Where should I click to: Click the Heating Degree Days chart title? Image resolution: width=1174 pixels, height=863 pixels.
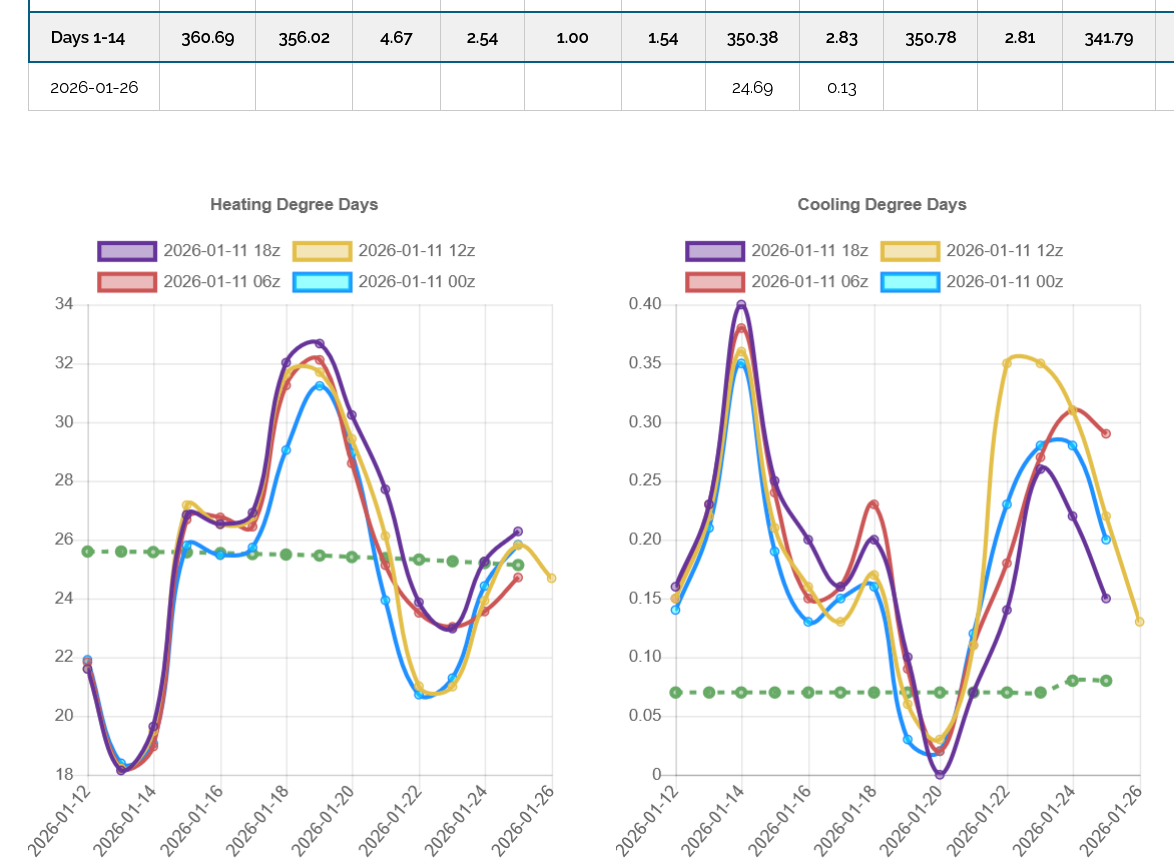coord(294,204)
